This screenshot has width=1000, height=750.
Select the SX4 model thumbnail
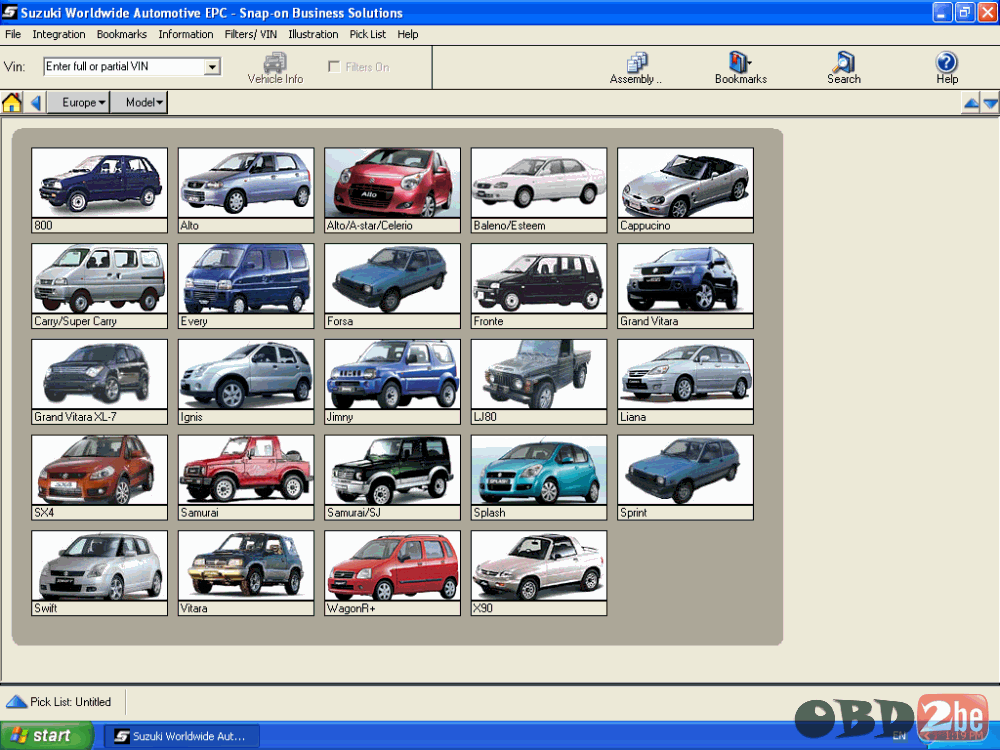(99, 477)
